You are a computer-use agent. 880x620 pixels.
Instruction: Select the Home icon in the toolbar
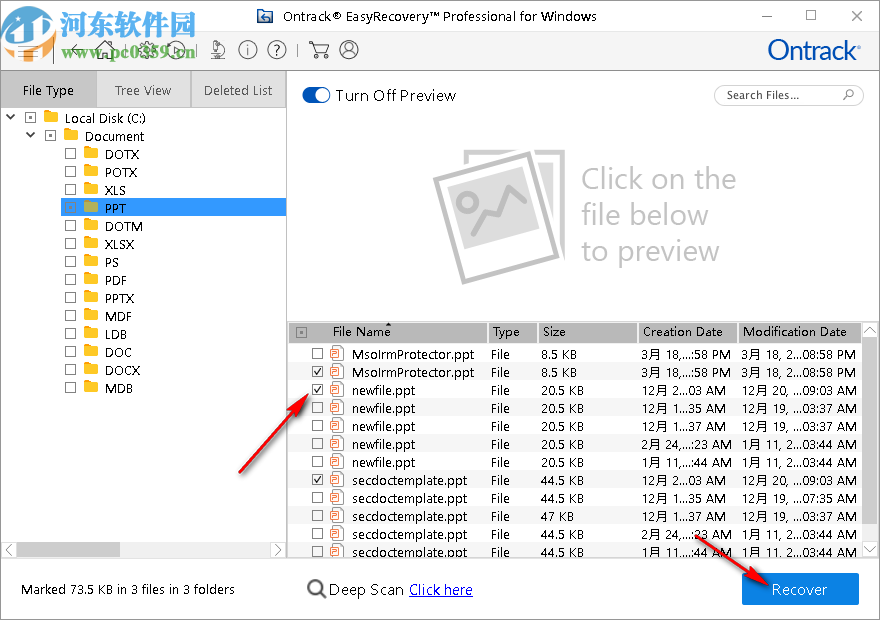105,50
